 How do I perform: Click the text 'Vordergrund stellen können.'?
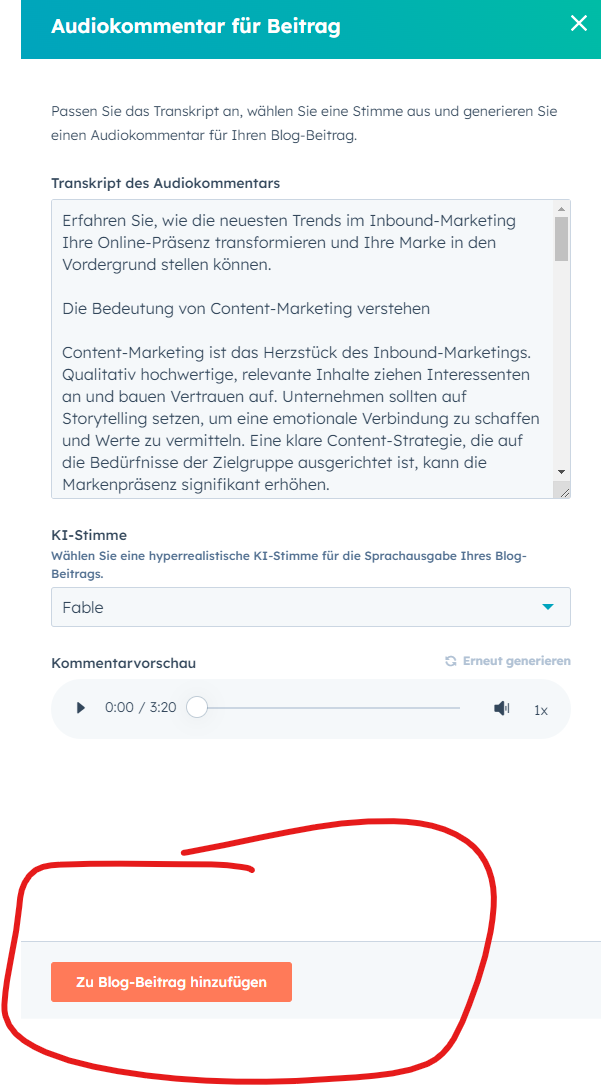pyautogui.click(x=167, y=264)
